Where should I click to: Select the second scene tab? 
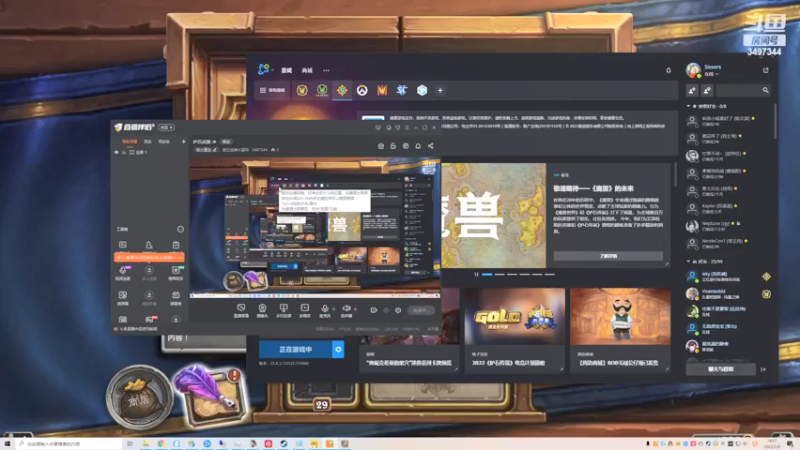(147, 141)
